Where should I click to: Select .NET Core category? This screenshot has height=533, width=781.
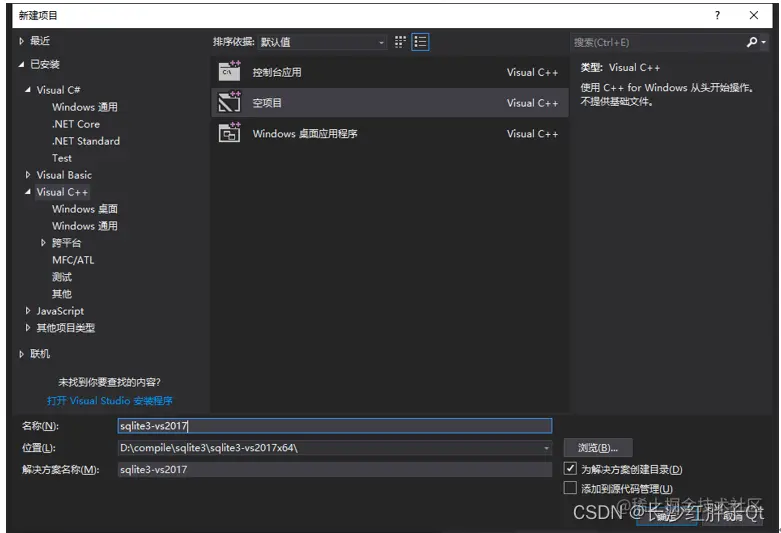click(x=76, y=124)
